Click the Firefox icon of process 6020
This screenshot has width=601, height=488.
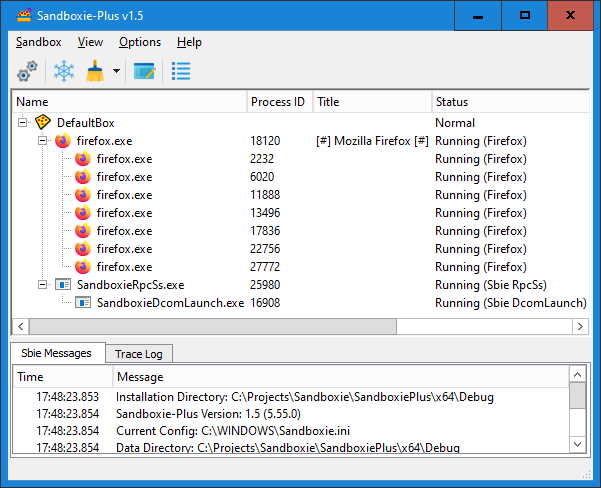coord(83,177)
